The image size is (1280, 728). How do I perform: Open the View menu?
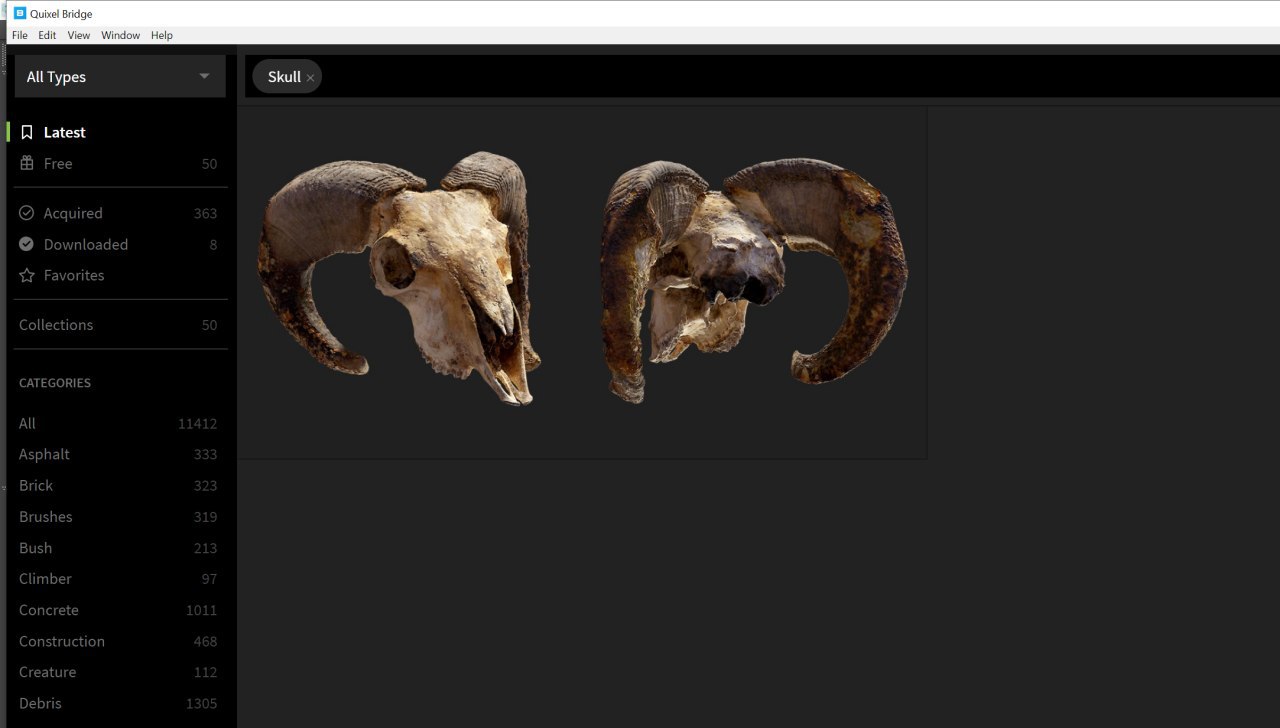(79, 35)
